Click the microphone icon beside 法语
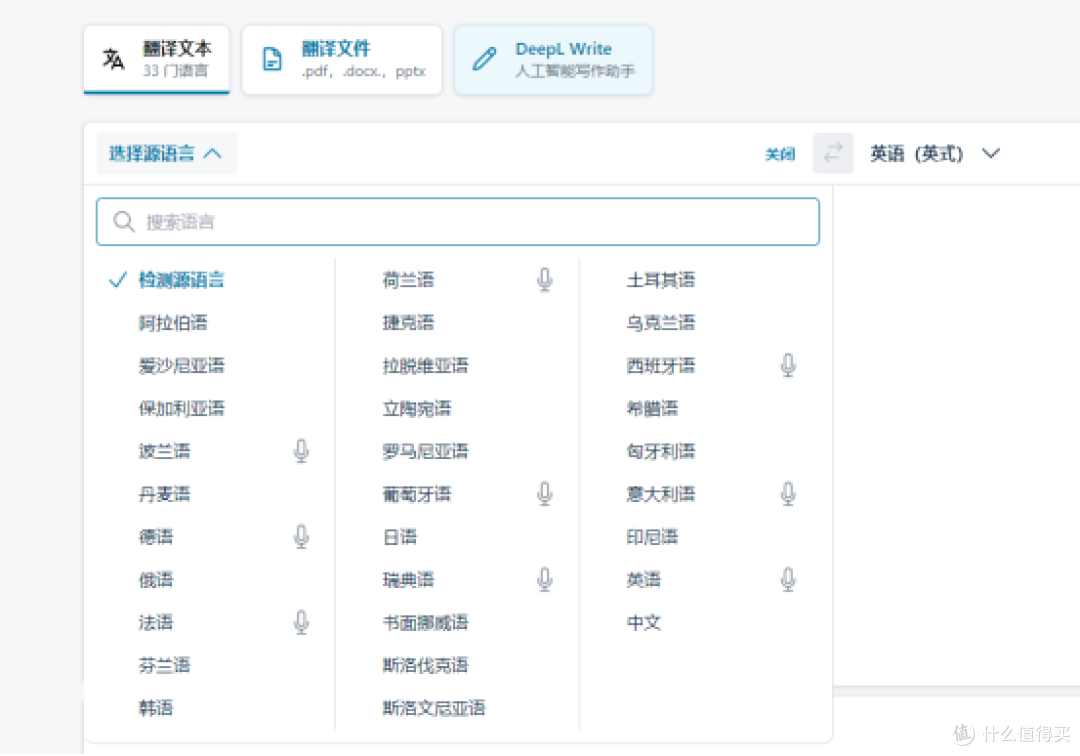 pos(301,622)
